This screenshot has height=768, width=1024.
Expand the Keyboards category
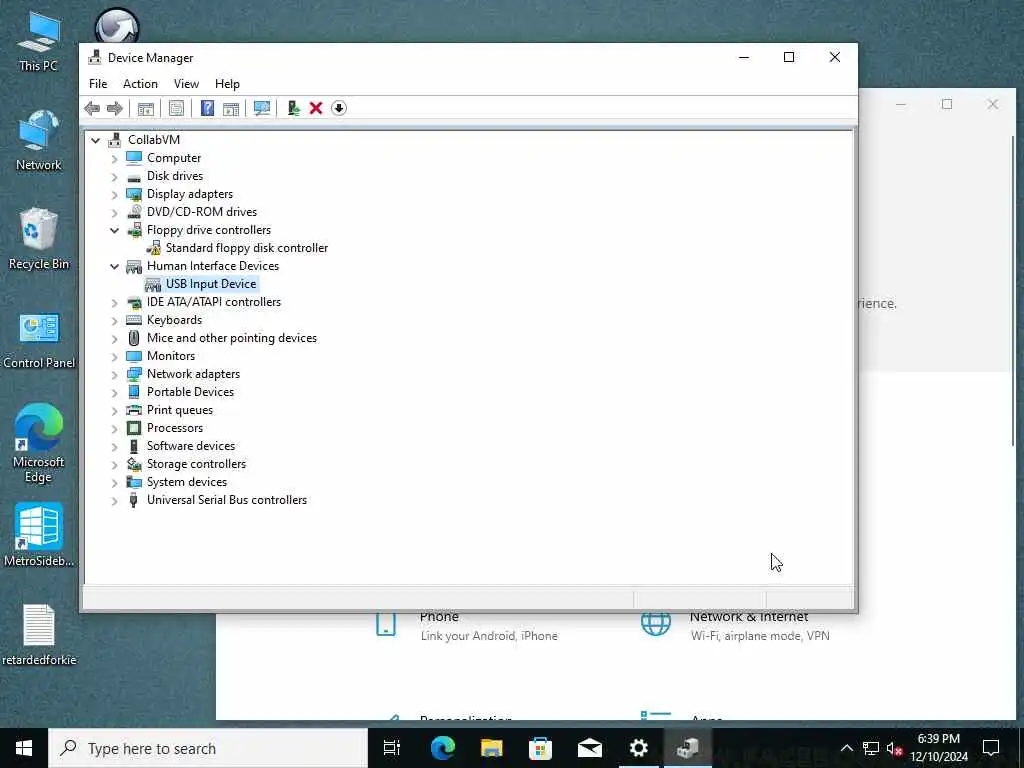point(115,321)
